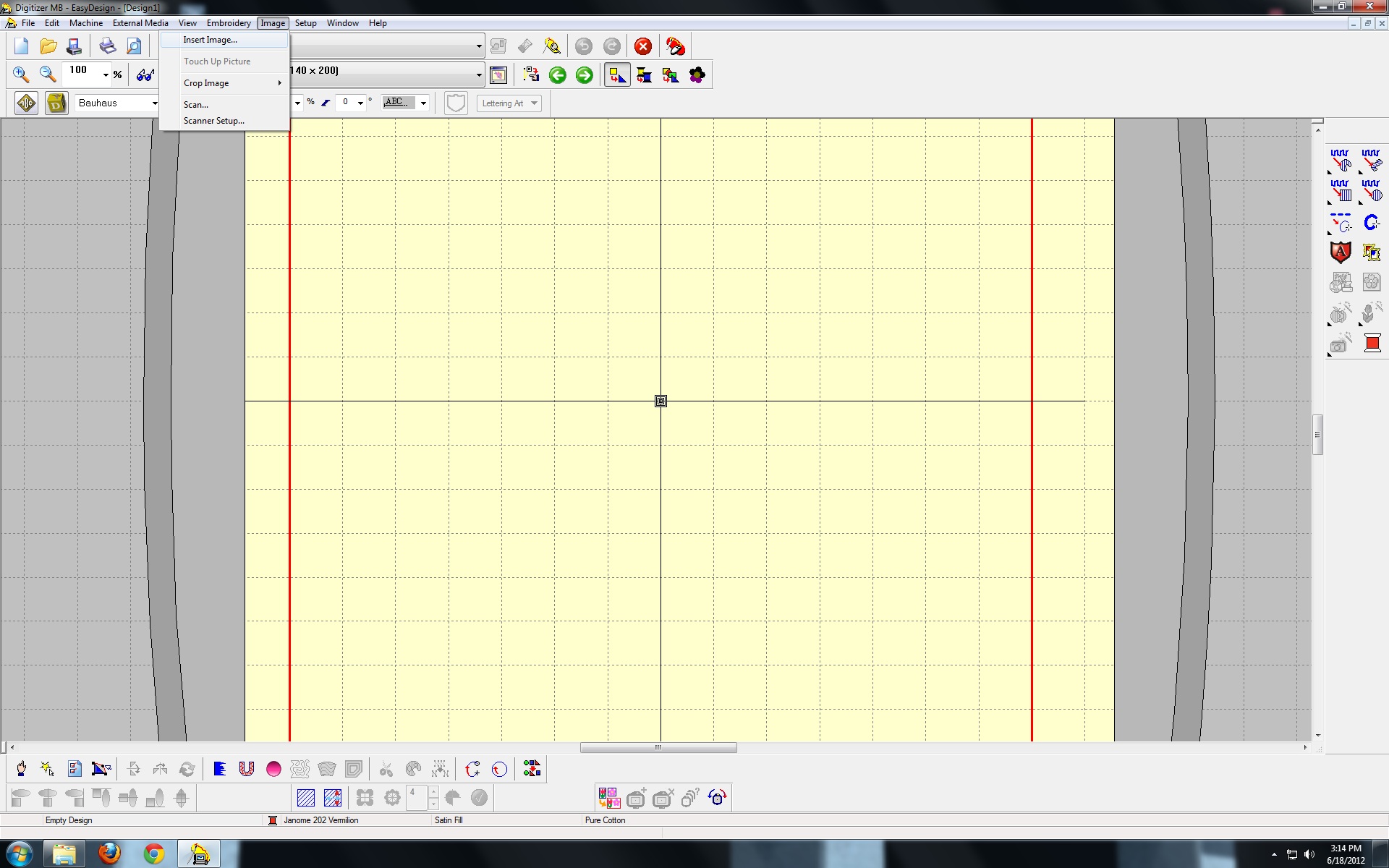Select the hand select tool in bottom toolbar
This screenshot has width=1389, height=868.
tap(21, 769)
